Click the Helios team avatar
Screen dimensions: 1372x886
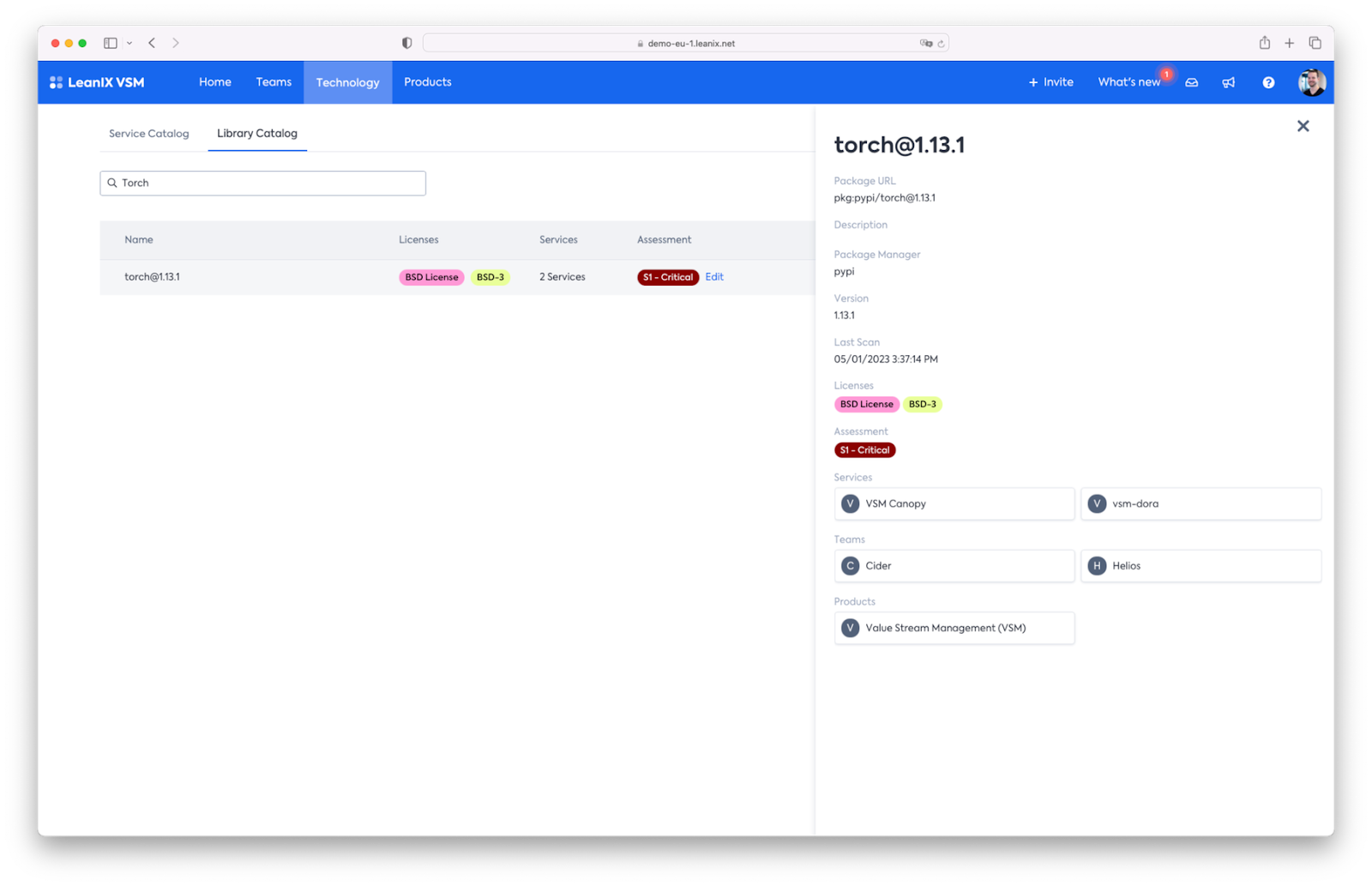[x=1097, y=566]
